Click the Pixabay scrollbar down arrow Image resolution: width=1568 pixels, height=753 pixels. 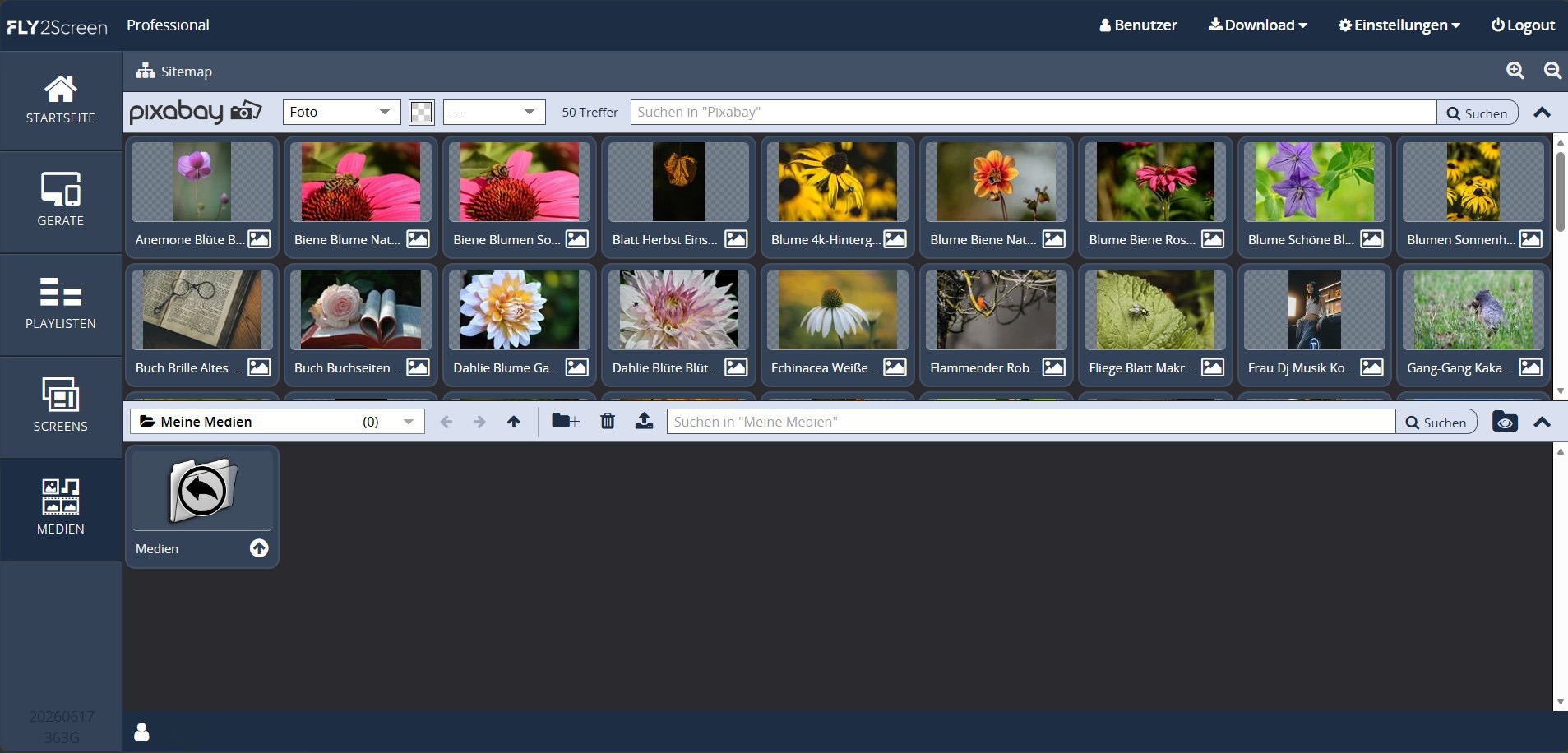[1560, 392]
